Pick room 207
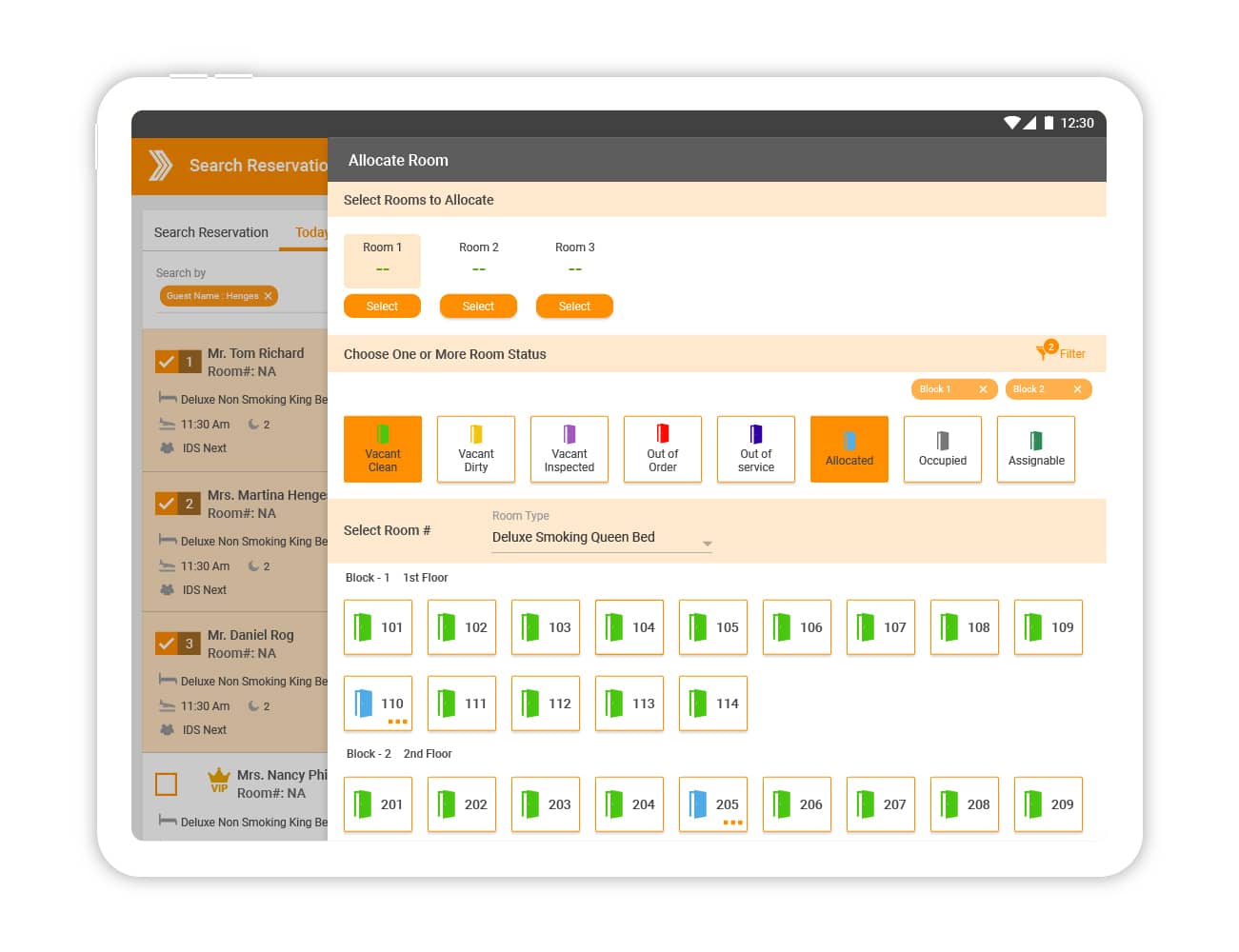The height and width of the screenshot is (952, 1239). click(881, 804)
